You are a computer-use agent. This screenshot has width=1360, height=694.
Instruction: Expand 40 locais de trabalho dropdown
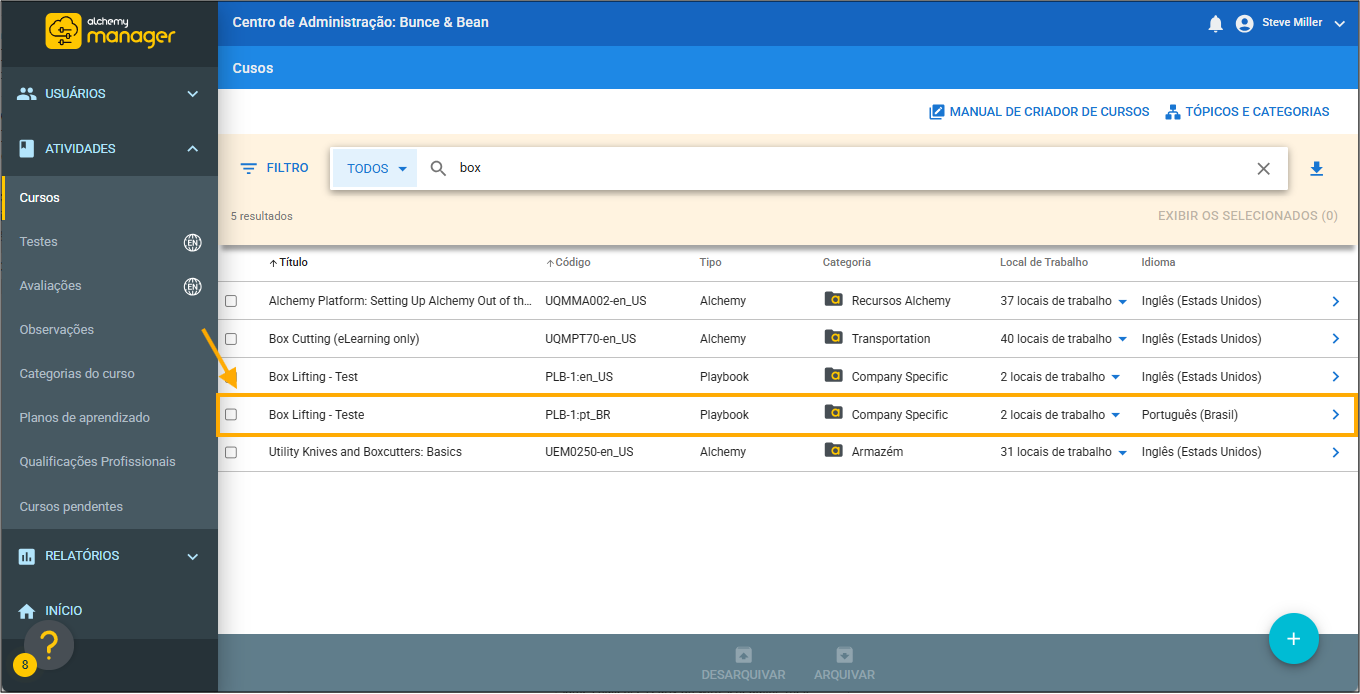[x=1122, y=340]
